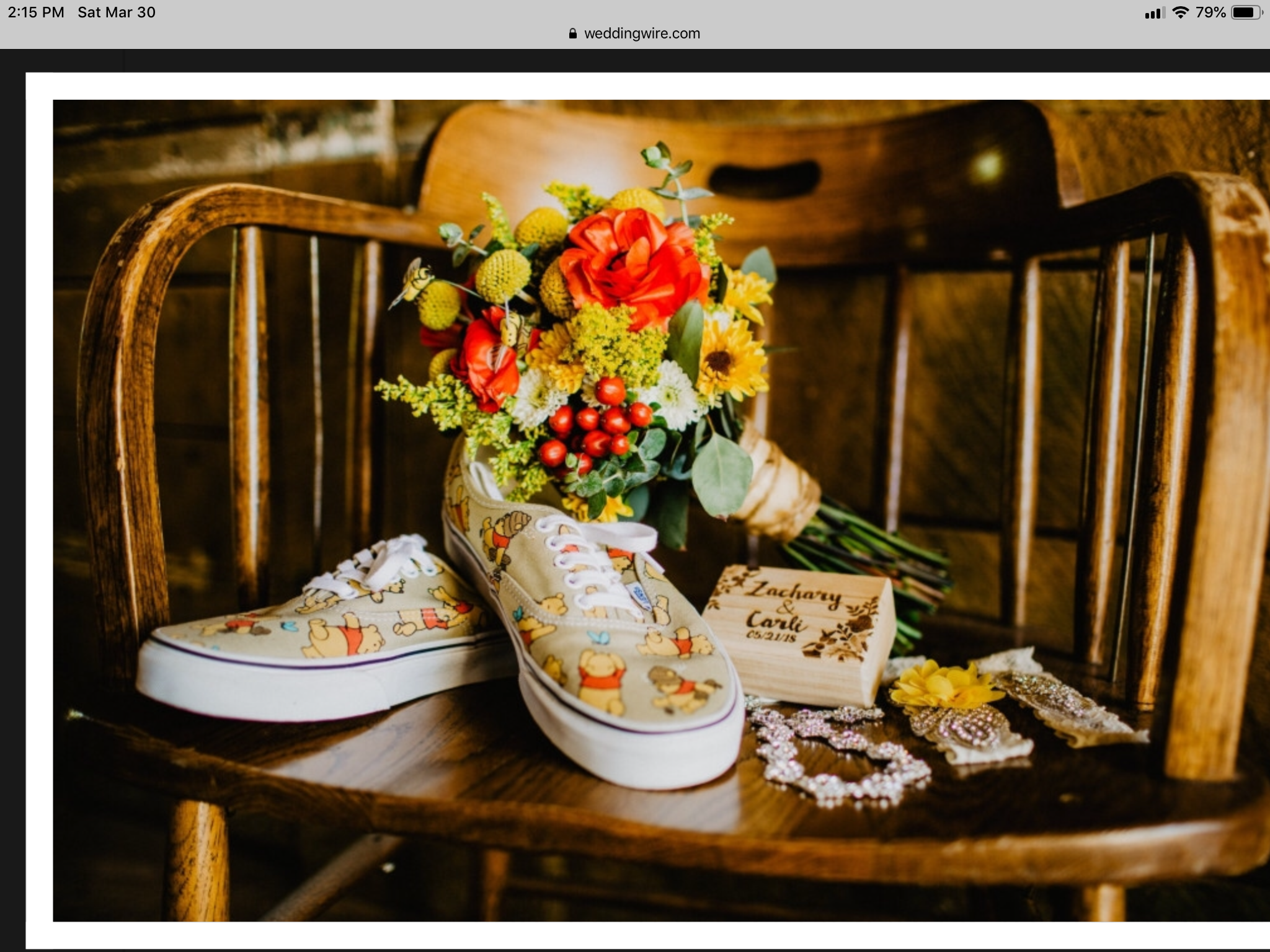Tap the cellular signal bars icon

point(1154,13)
